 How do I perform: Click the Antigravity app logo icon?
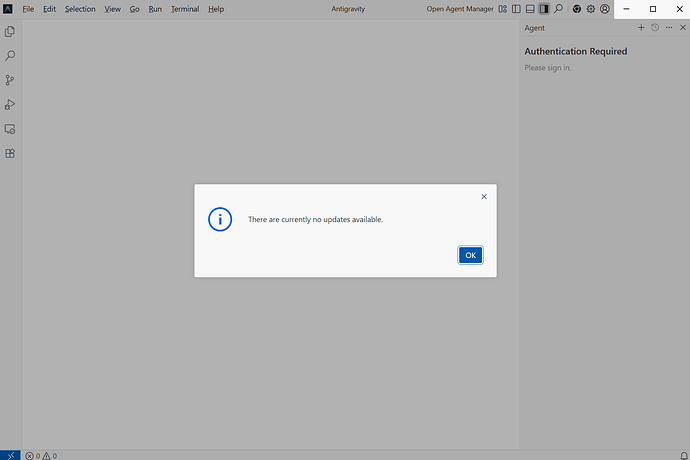(8, 9)
